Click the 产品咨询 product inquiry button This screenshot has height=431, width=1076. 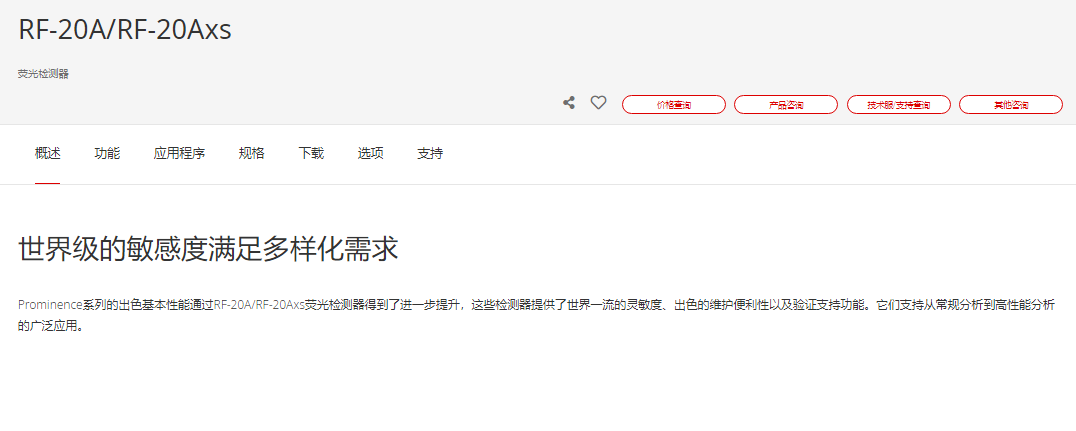786,104
